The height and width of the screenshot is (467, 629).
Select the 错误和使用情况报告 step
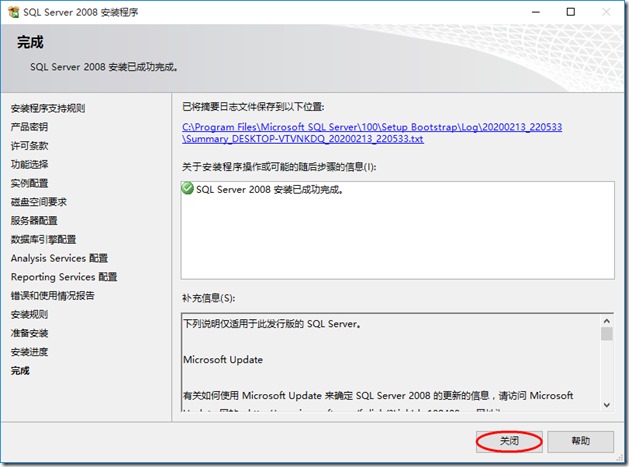pos(53,296)
